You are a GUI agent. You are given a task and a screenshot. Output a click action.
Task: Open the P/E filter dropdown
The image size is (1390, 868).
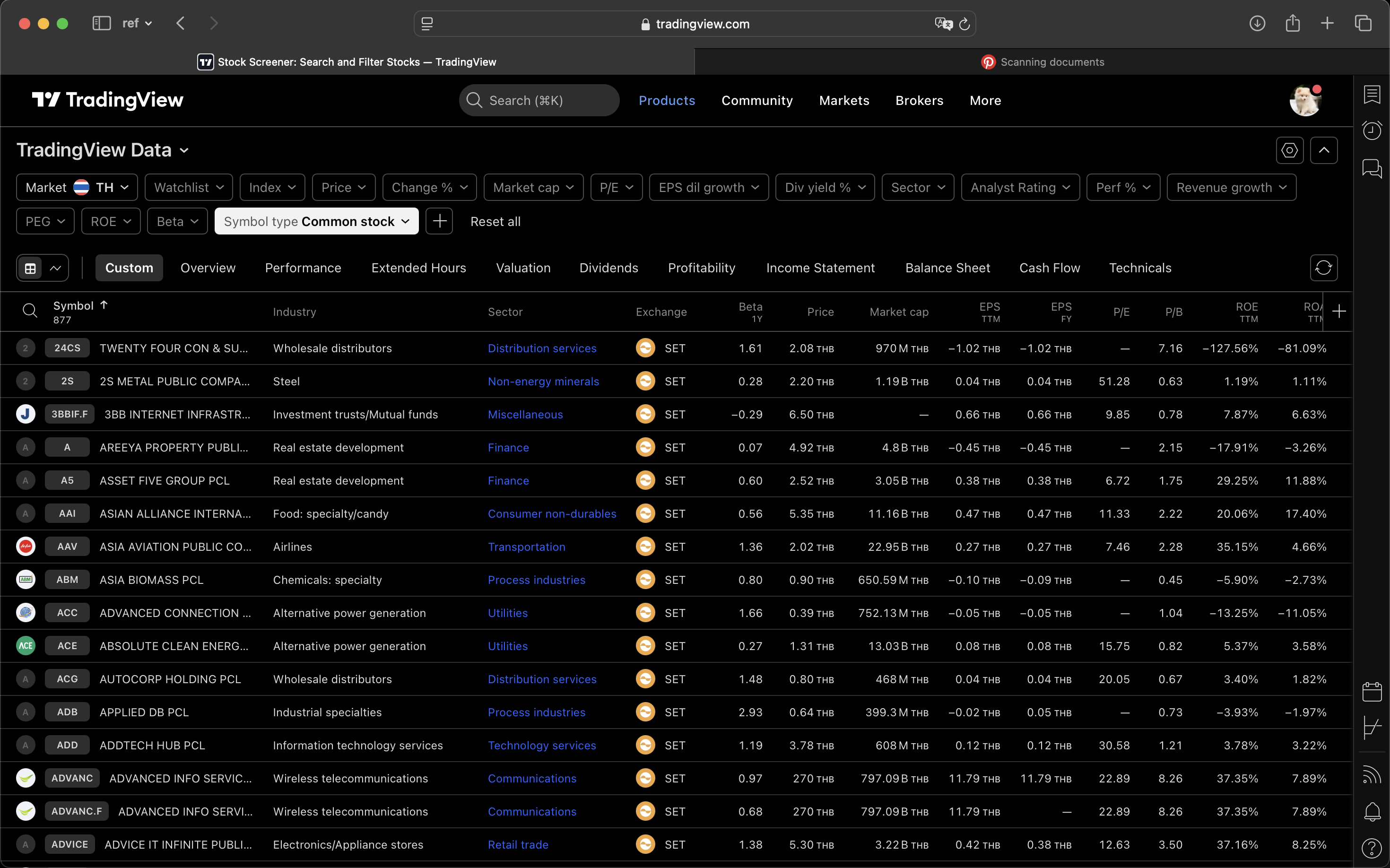click(617, 188)
